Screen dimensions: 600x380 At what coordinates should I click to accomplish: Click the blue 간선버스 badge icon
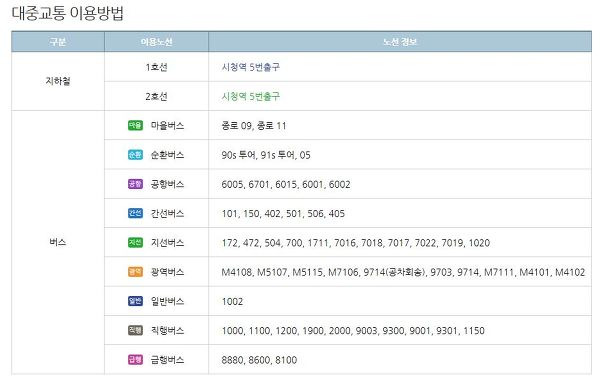click(135, 213)
